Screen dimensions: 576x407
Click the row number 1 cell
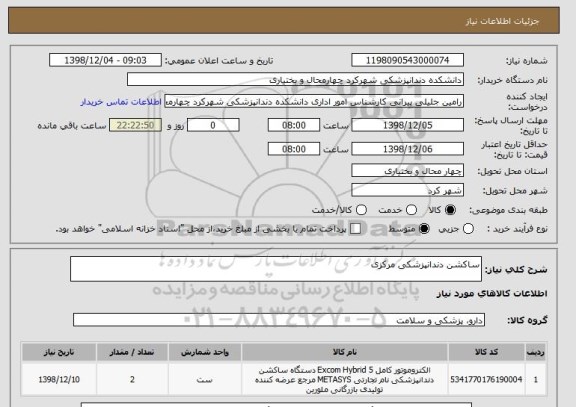tap(536, 379)
